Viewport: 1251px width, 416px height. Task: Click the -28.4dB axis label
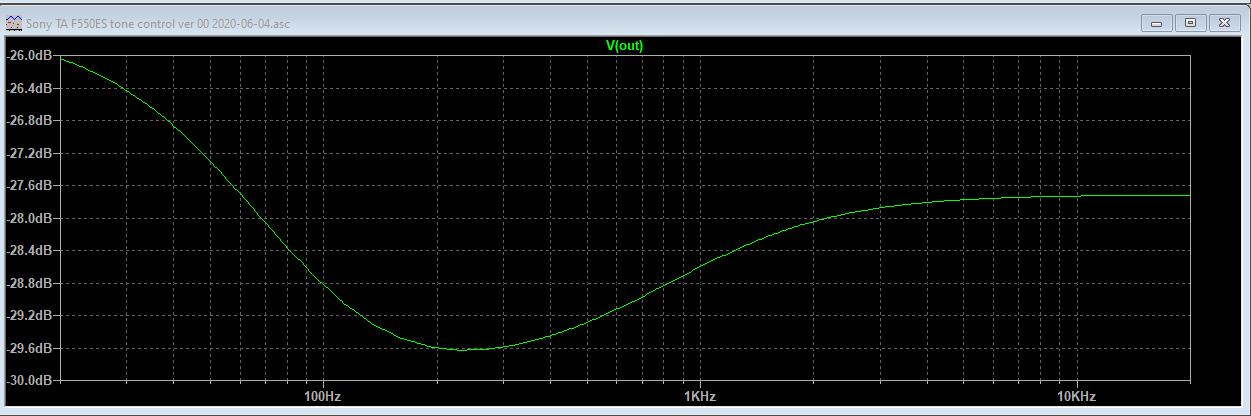(x=29, y=251)
